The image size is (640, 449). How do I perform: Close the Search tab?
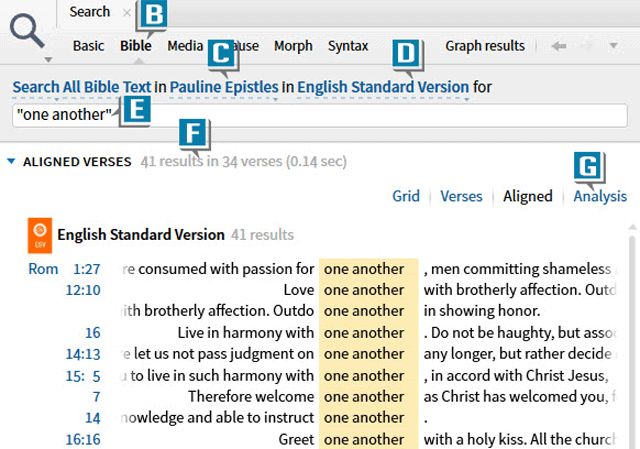[125, 13]
